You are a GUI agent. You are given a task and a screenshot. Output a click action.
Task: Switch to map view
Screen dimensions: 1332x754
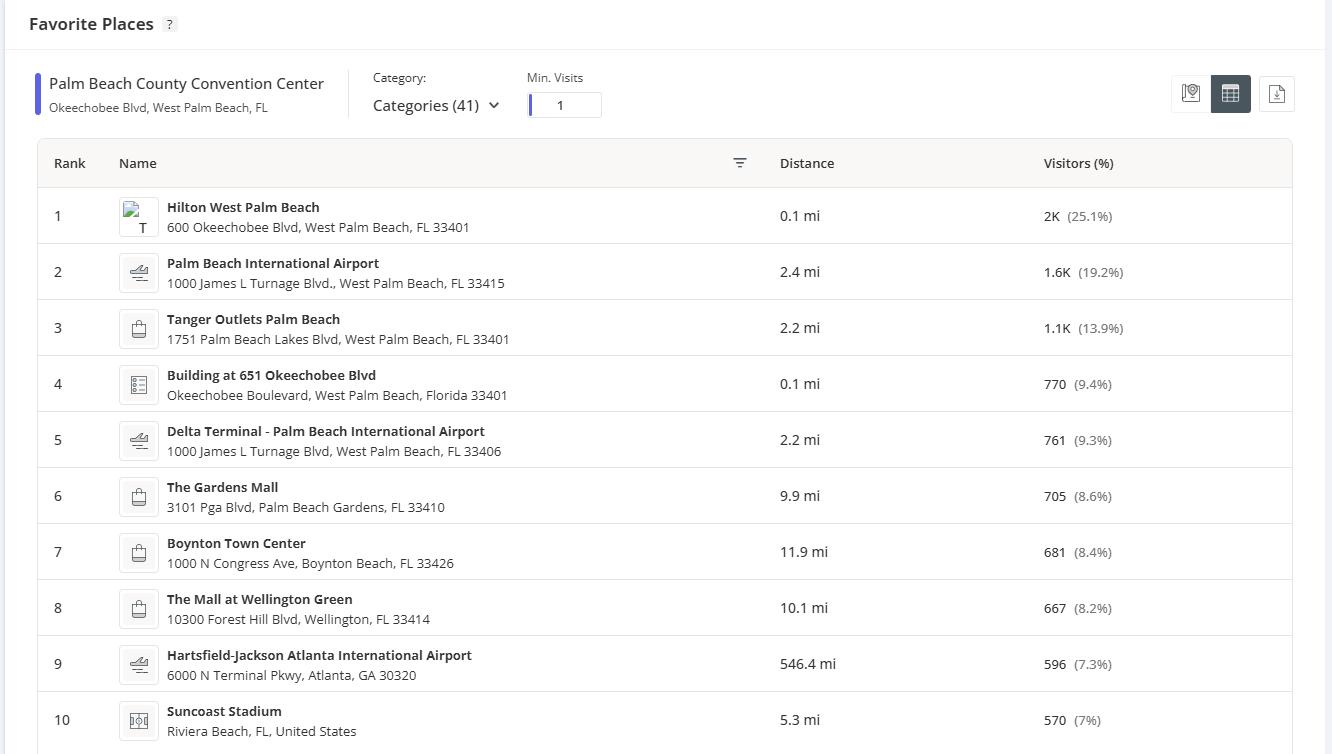tap(1190, 94)
